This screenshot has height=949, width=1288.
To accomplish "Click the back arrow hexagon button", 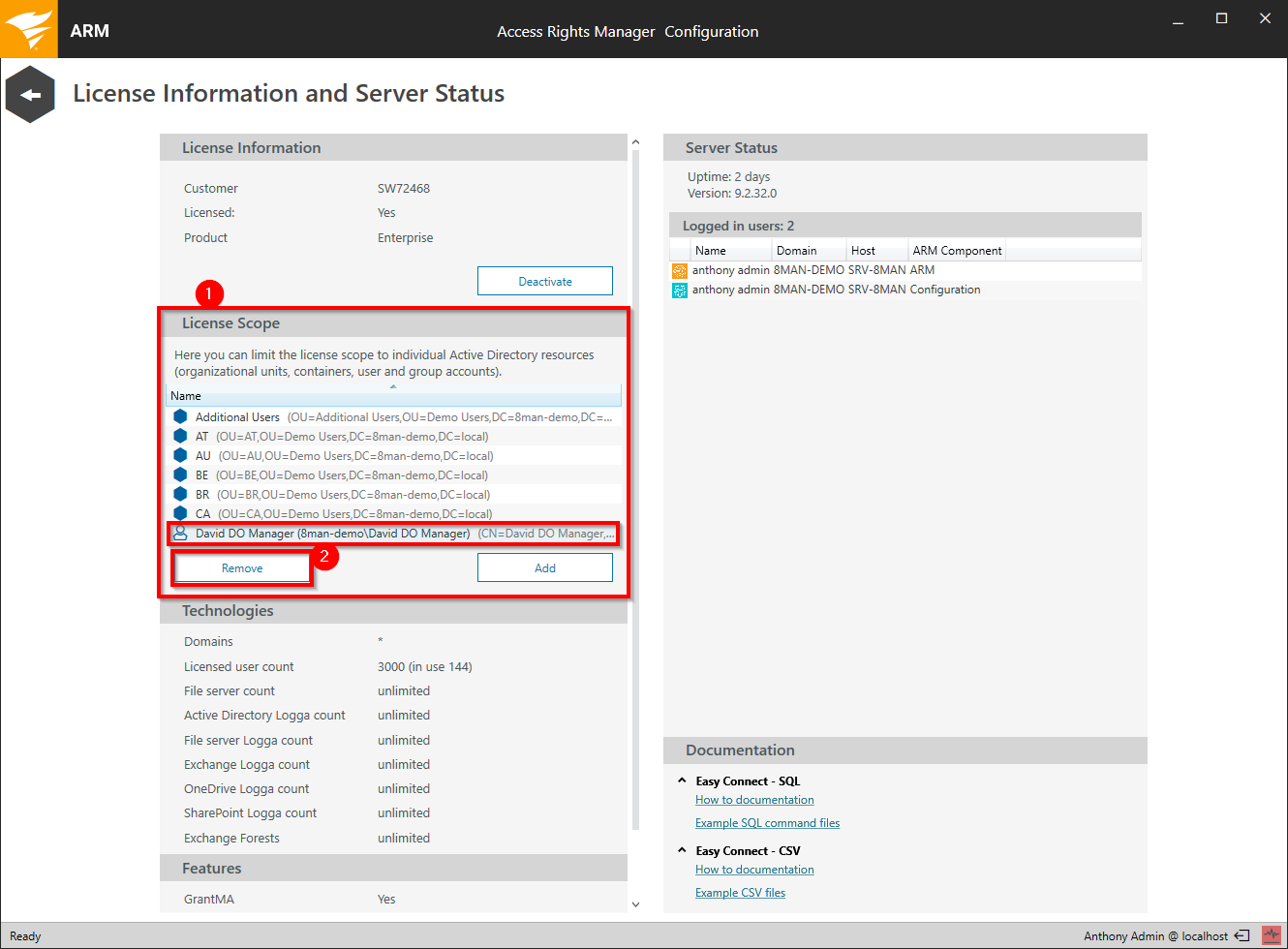I will [30, 94].
